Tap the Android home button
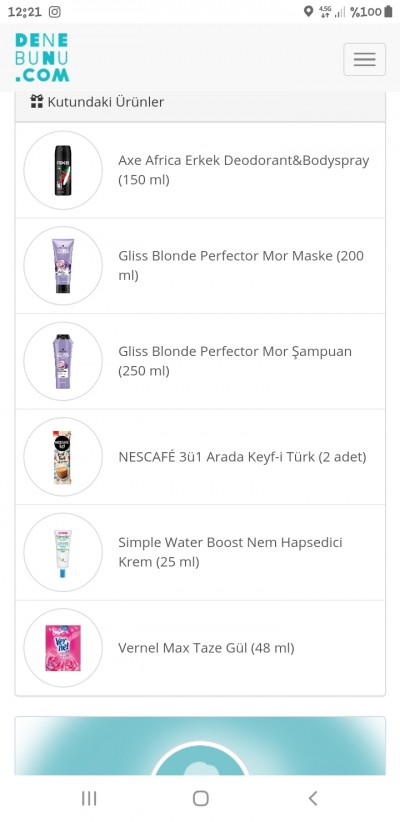 pyautogui.click(x=200, y=798)
